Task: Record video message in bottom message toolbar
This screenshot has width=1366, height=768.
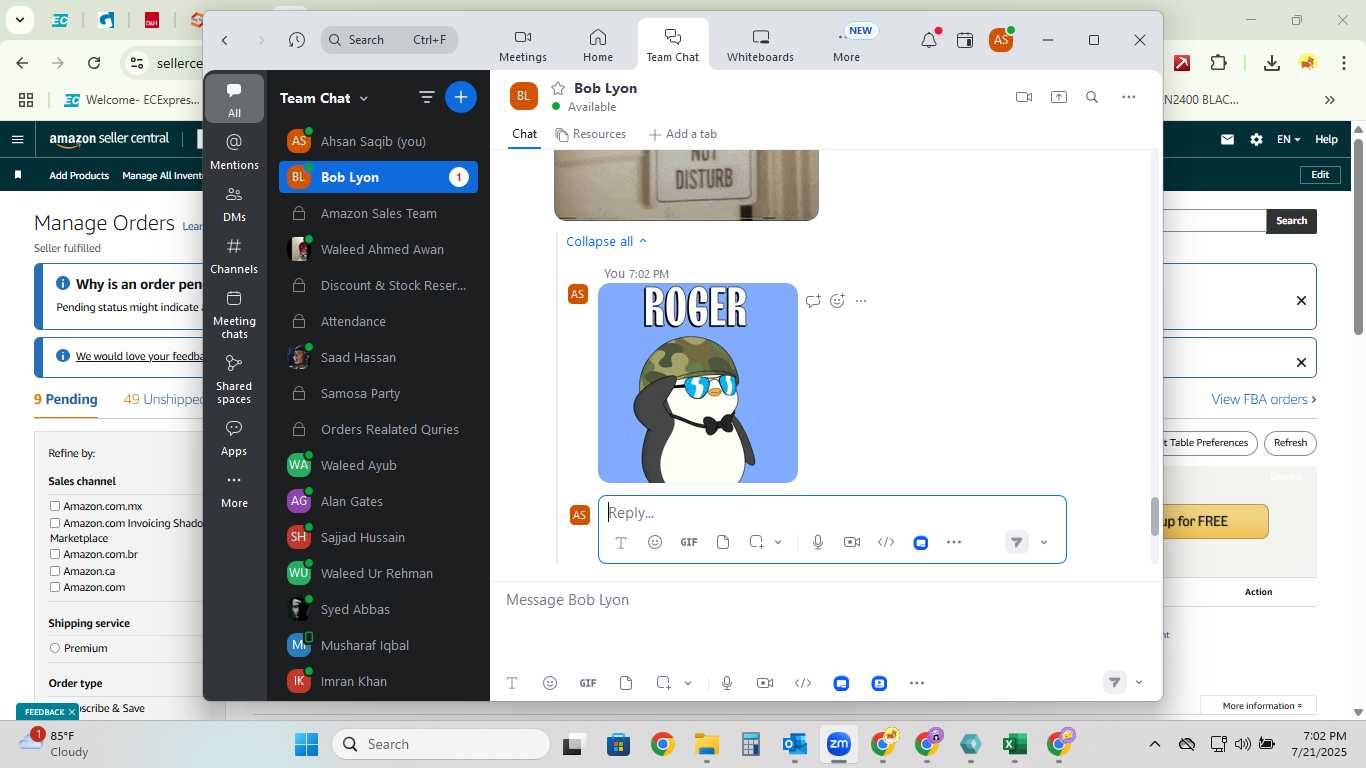Action: coord(765,683)
